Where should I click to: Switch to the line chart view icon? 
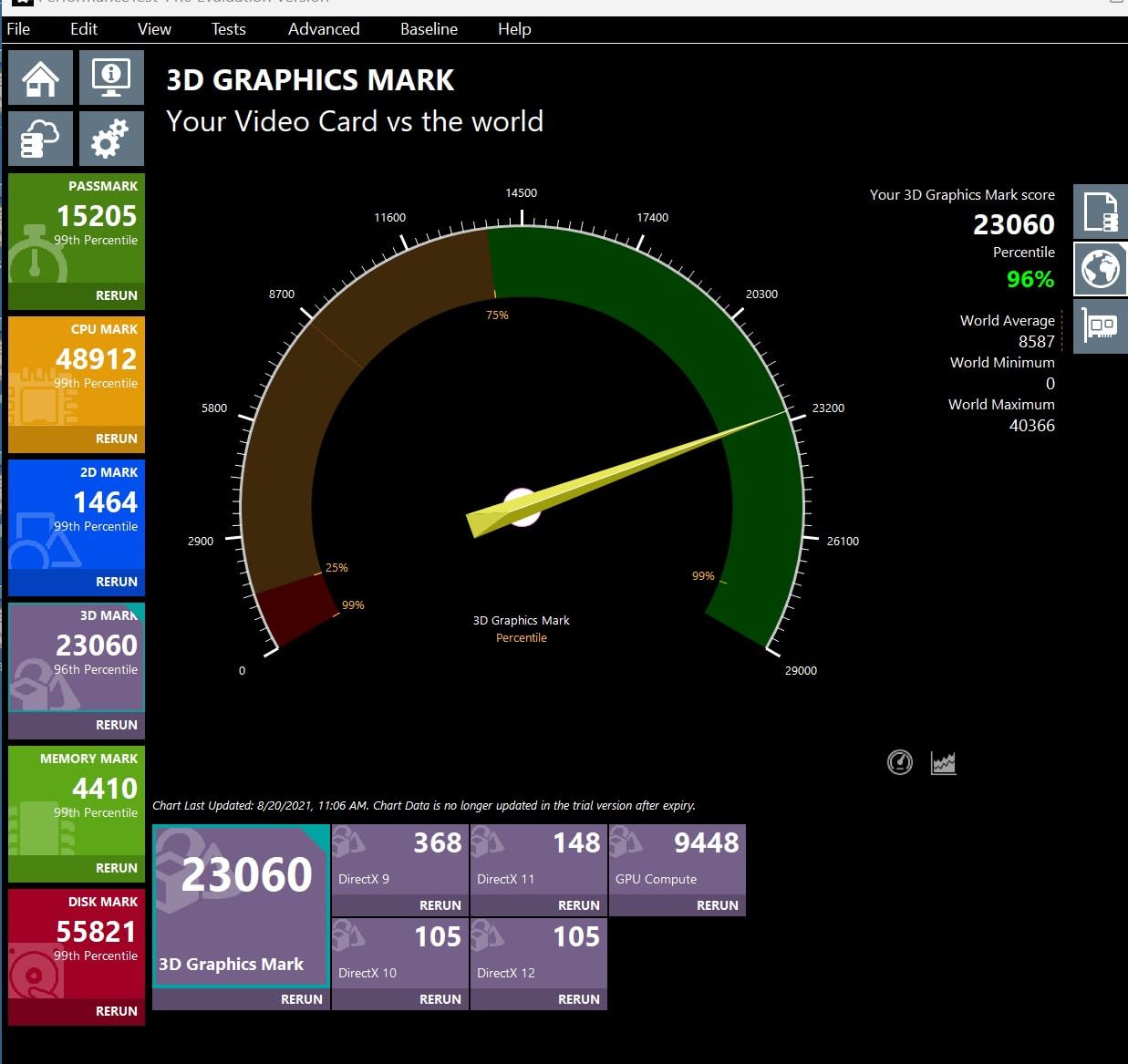[943, 762]
